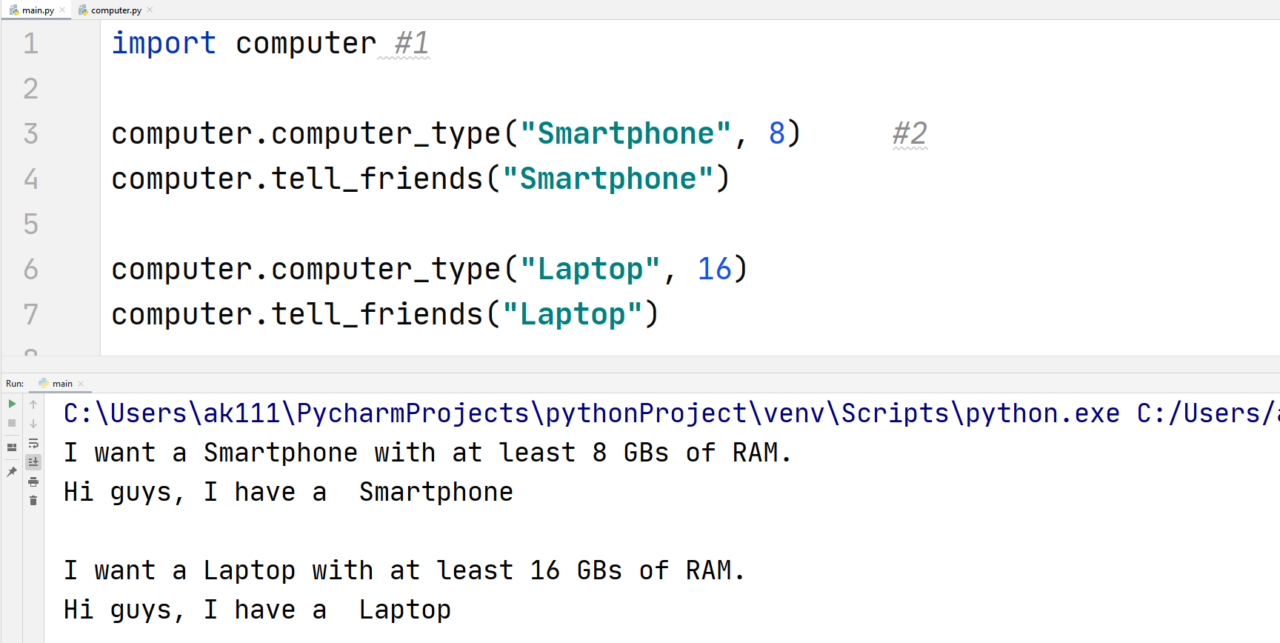The width and height of the screenshot is (1280, 643).
Task: Pin the main run tab
Action: (x=12, y=472)
